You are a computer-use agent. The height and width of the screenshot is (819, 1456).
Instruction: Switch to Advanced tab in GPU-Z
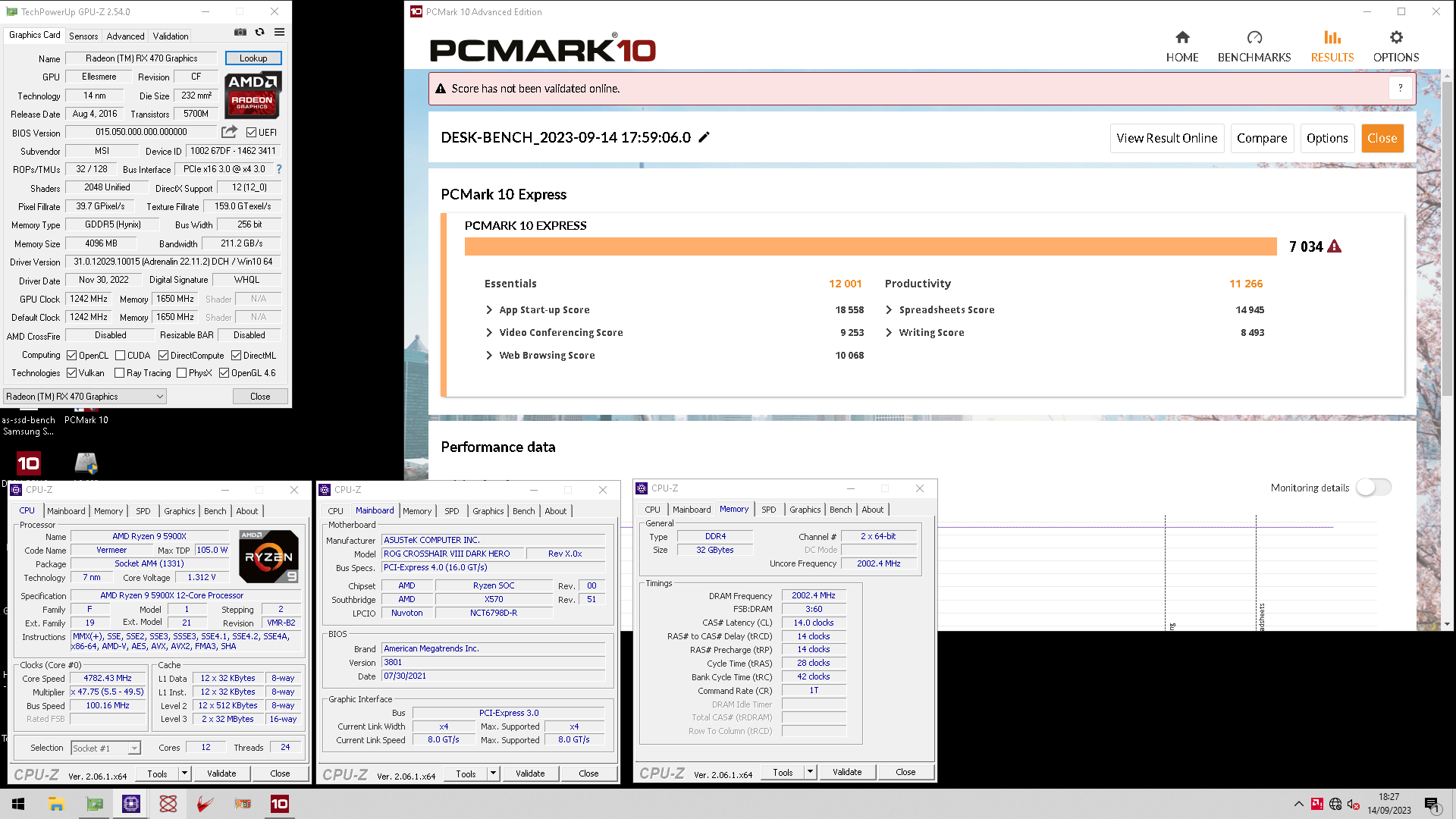pos(125,36)
